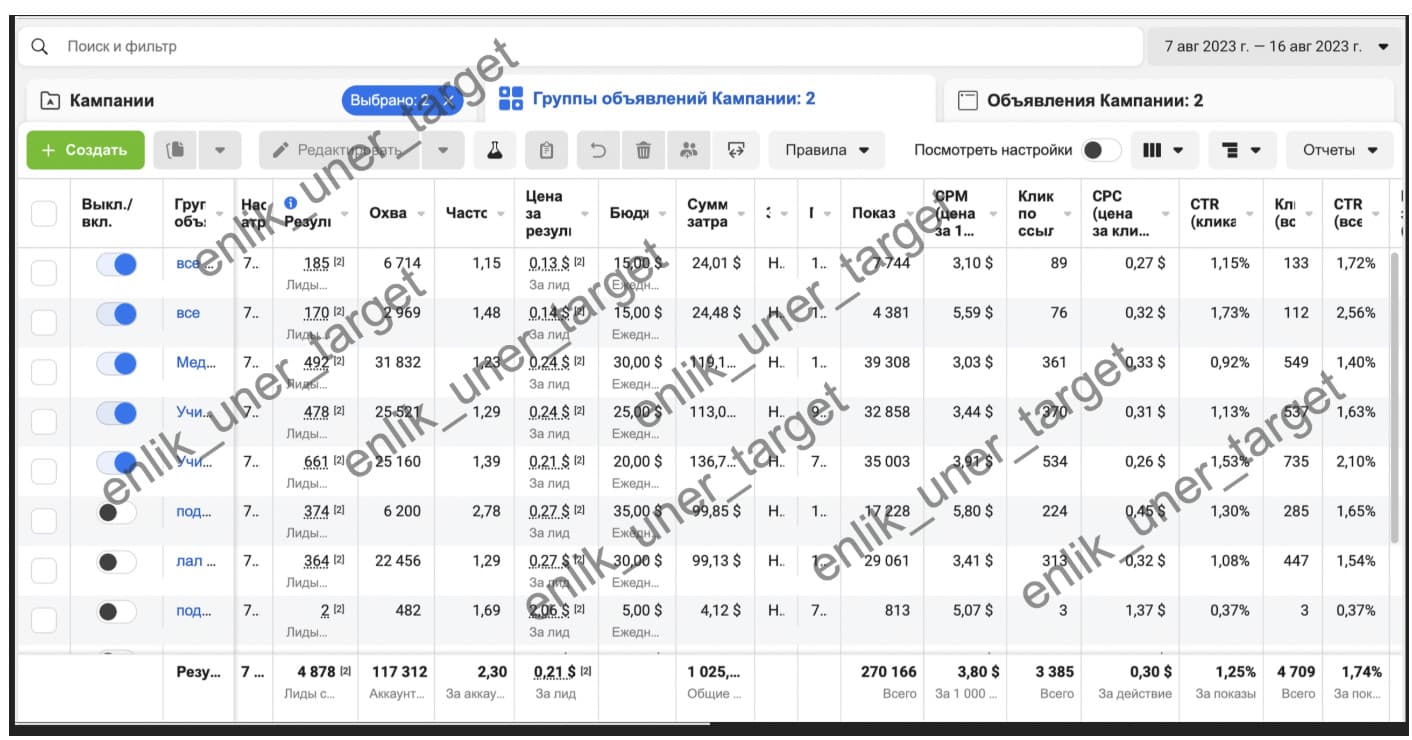Check the row checkbox with 185 results
The width and height of the screenshot is (1412, 740).
[x=44, y=273]
